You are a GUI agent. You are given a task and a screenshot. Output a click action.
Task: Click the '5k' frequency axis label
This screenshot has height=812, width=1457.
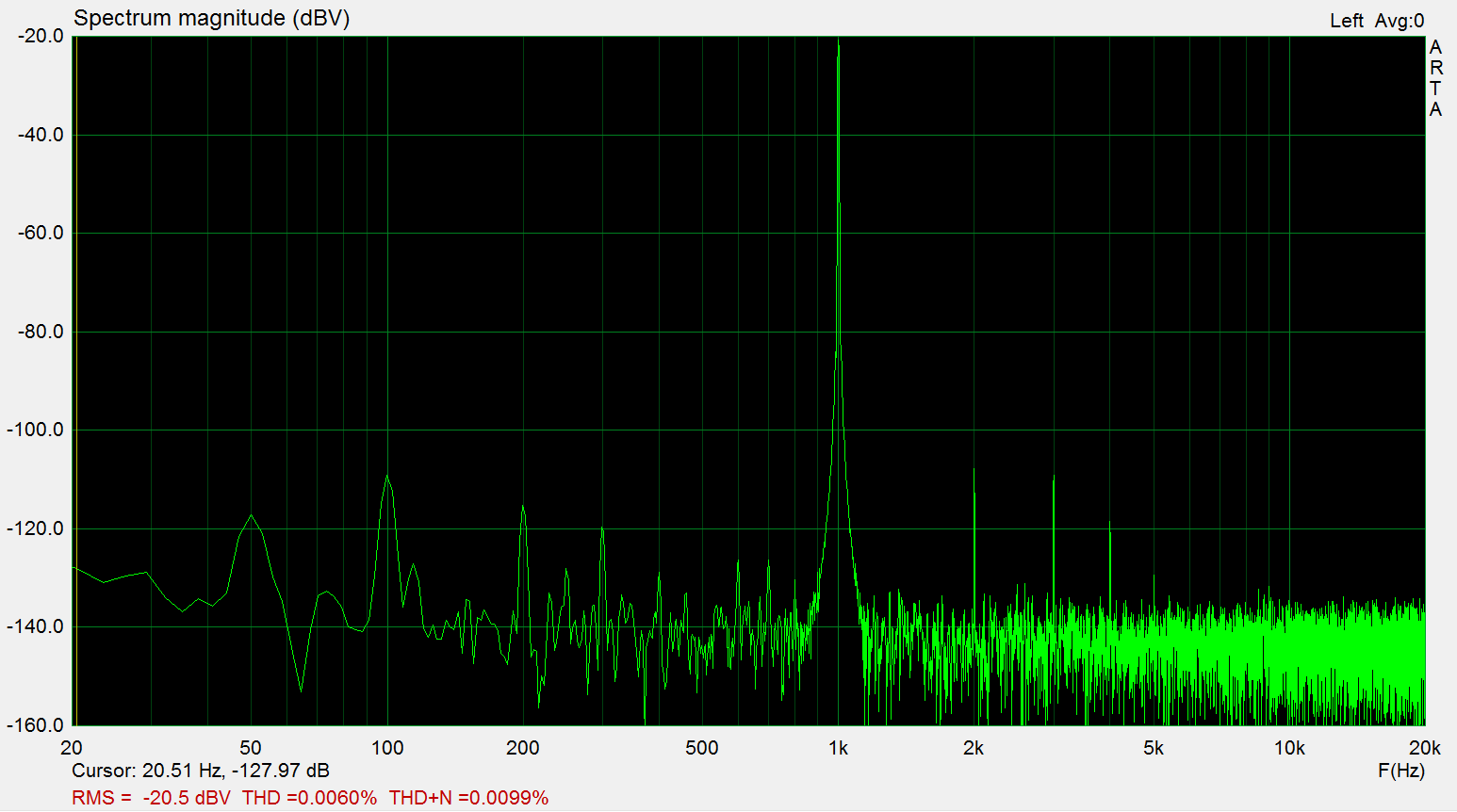[x=1154, y=748]
